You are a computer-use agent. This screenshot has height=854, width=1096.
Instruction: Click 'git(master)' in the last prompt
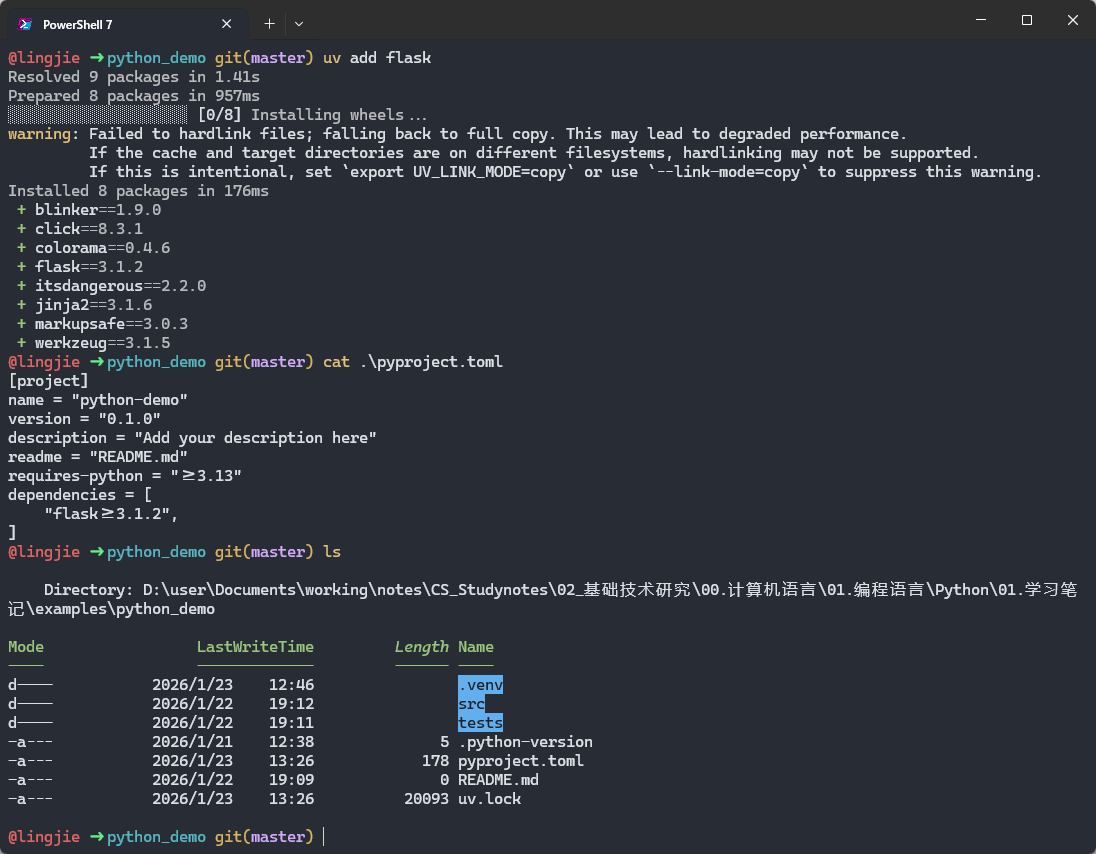(x=264, y=837)
